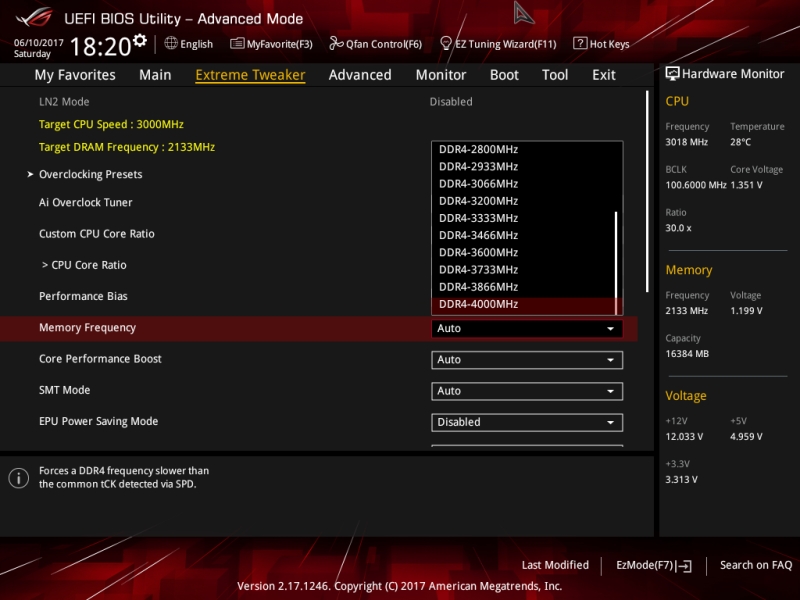This screenshot has height=600, width=800.
Task: Click Search on FAQ link
Action: [x=756, y=565]
